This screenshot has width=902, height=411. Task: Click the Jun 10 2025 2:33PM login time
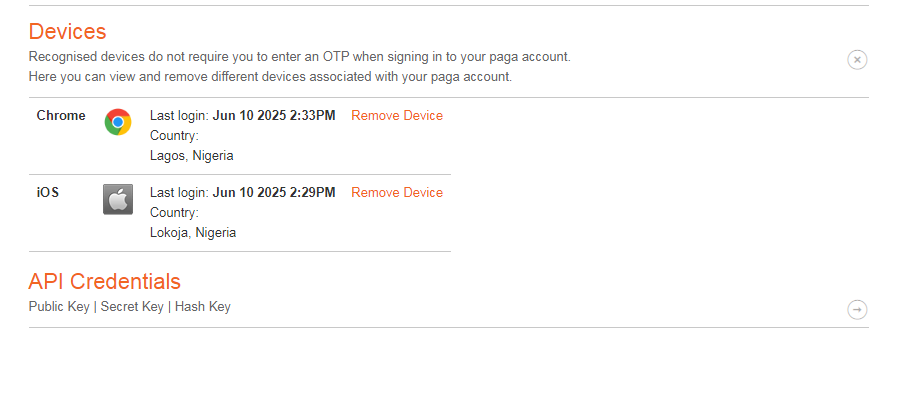(x=274, y=116)
